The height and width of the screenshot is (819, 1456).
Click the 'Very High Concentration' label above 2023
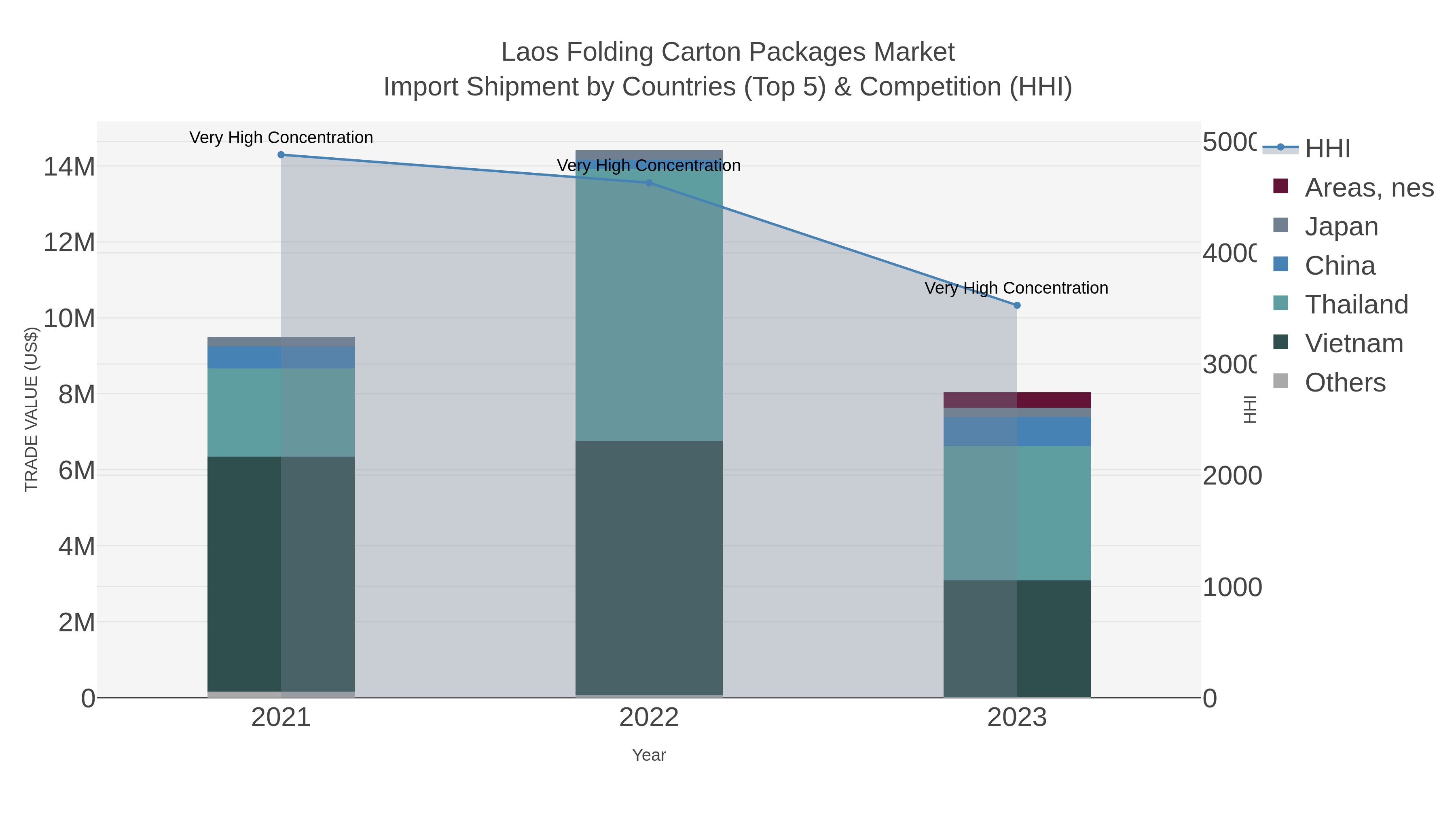[x=1016, y=288]
